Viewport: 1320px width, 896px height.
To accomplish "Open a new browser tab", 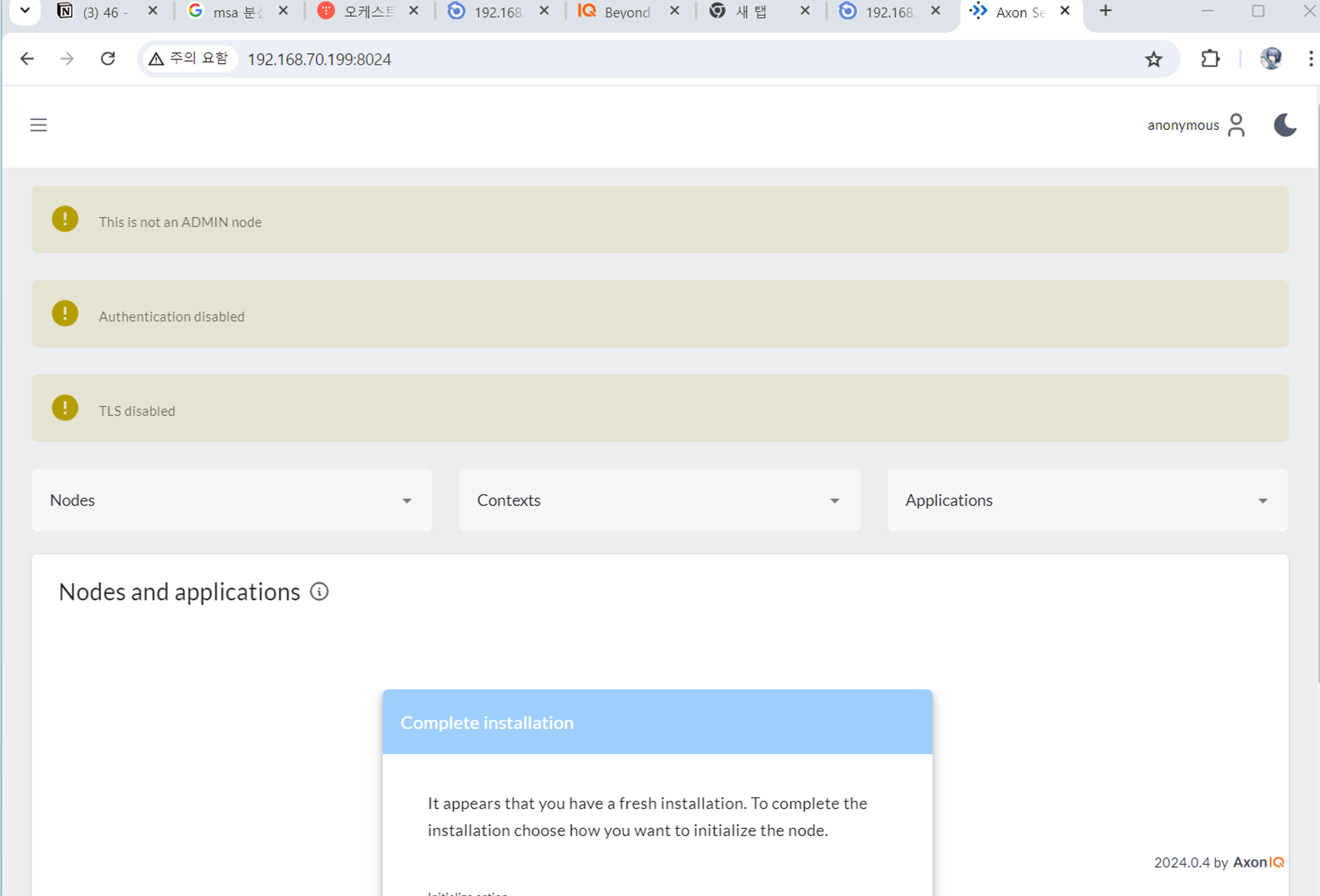I will point(1105,11).
